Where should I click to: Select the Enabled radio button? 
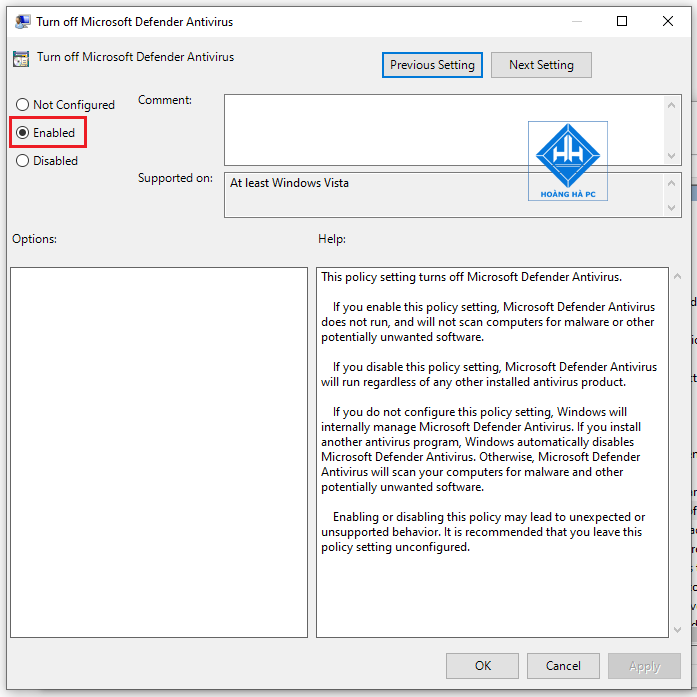tap(23, 133)
